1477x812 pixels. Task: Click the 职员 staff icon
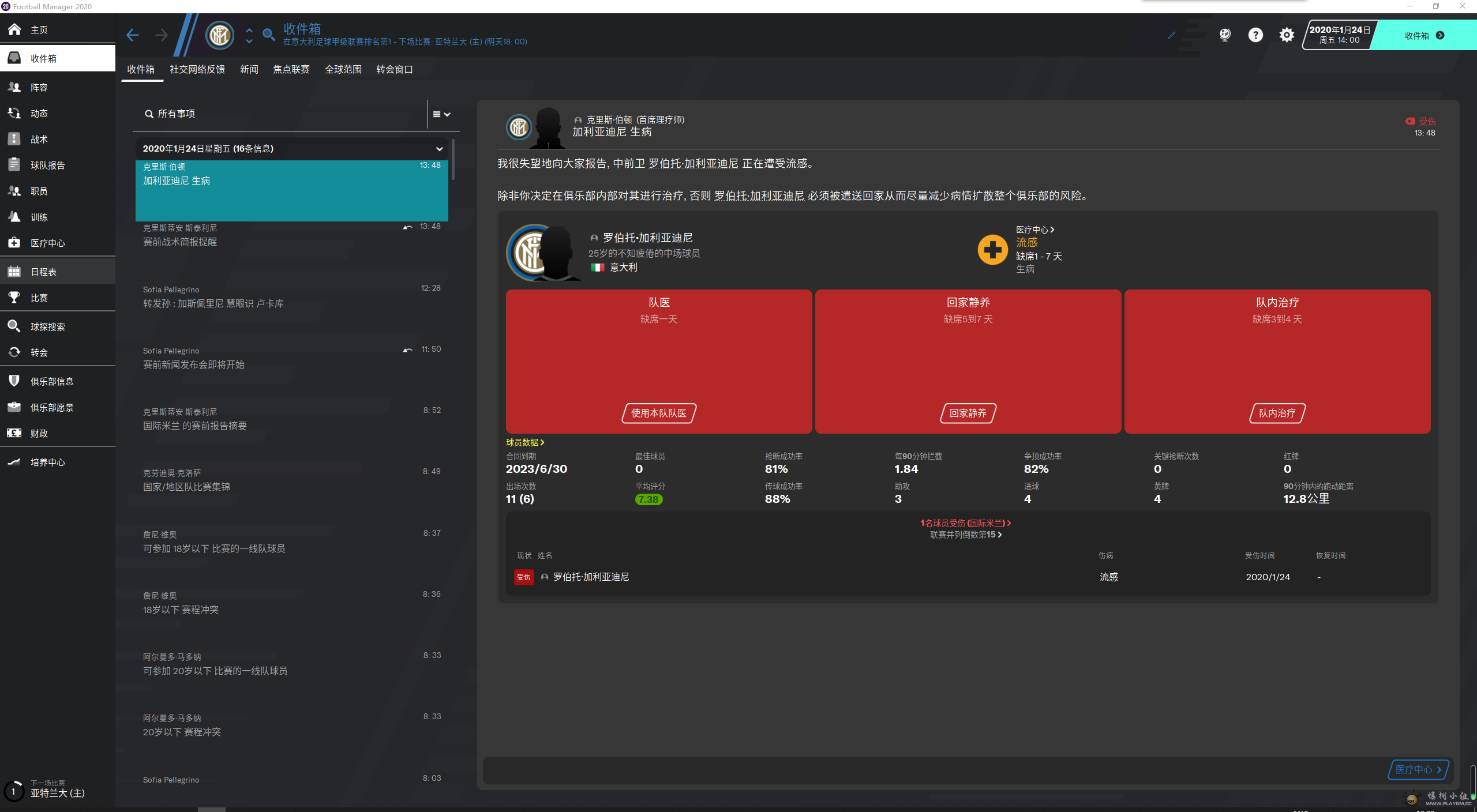pos(14,191)
